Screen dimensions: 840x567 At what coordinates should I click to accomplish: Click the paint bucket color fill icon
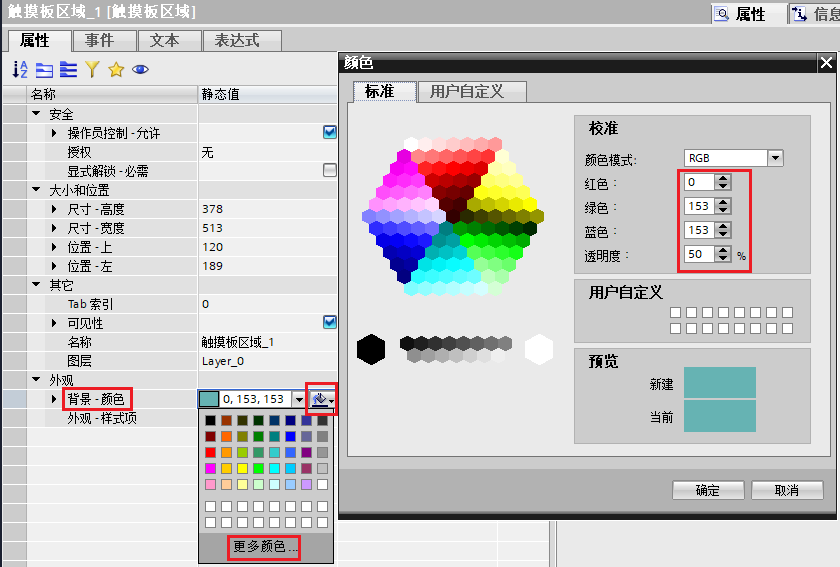click(320, 399)
